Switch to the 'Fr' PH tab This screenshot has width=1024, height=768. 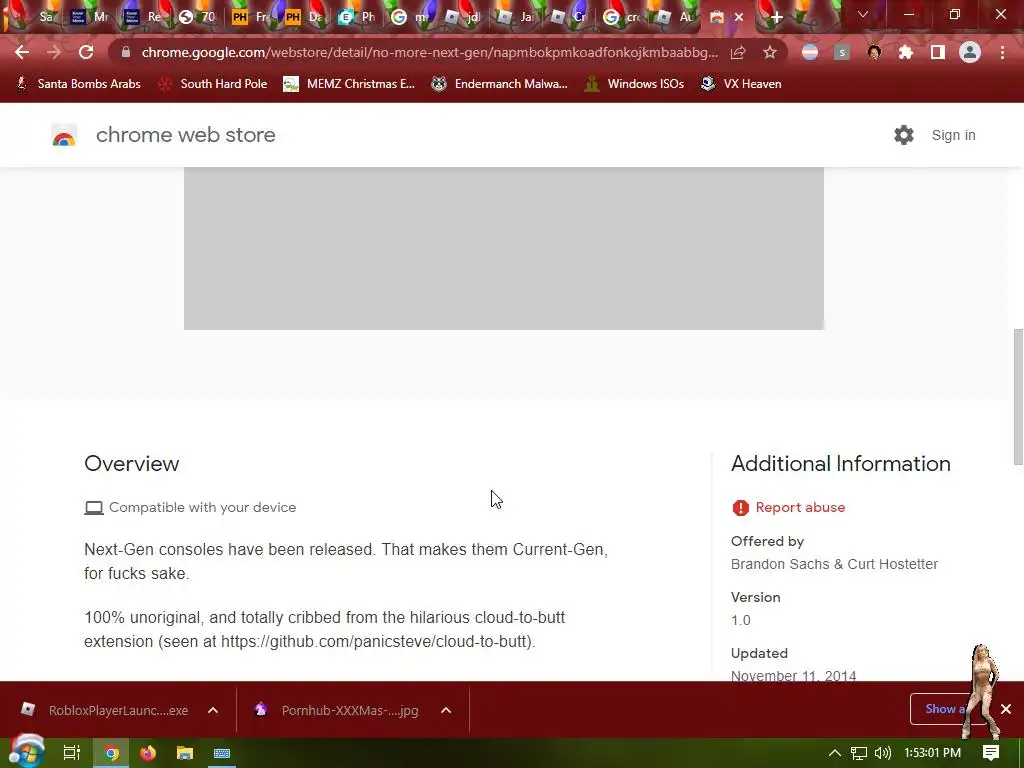[x=250, y=17]
